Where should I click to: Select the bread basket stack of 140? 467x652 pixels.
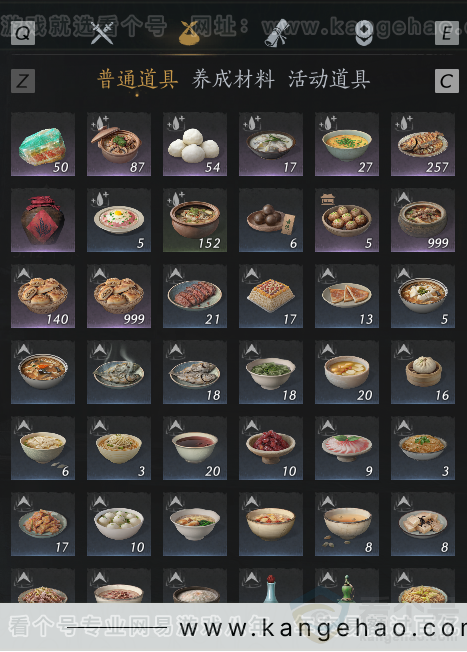[43, 296]
